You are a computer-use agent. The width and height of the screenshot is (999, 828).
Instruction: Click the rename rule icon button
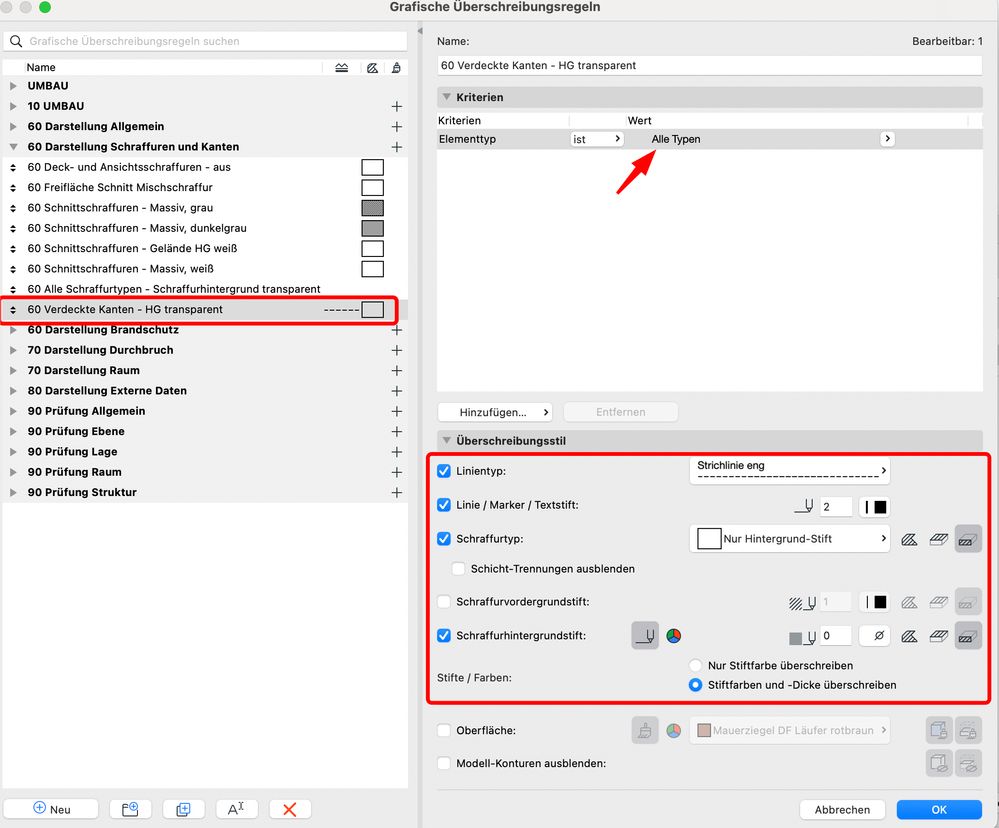point(236,809)
